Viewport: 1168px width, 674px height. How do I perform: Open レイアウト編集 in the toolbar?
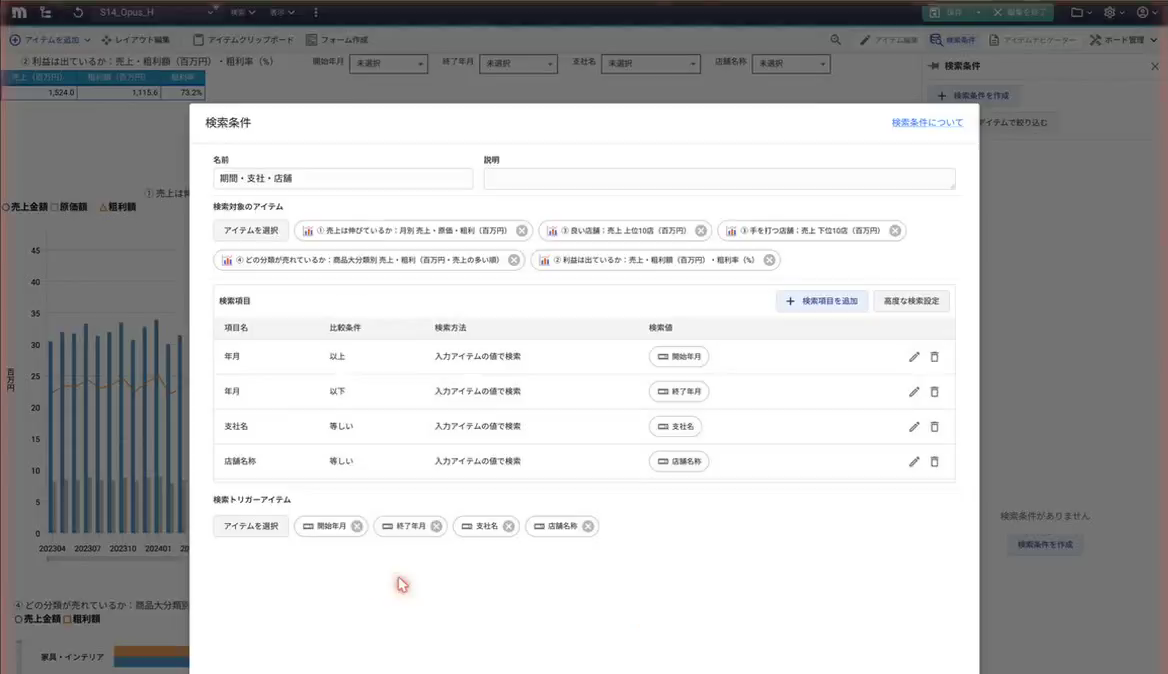[136, 40]
